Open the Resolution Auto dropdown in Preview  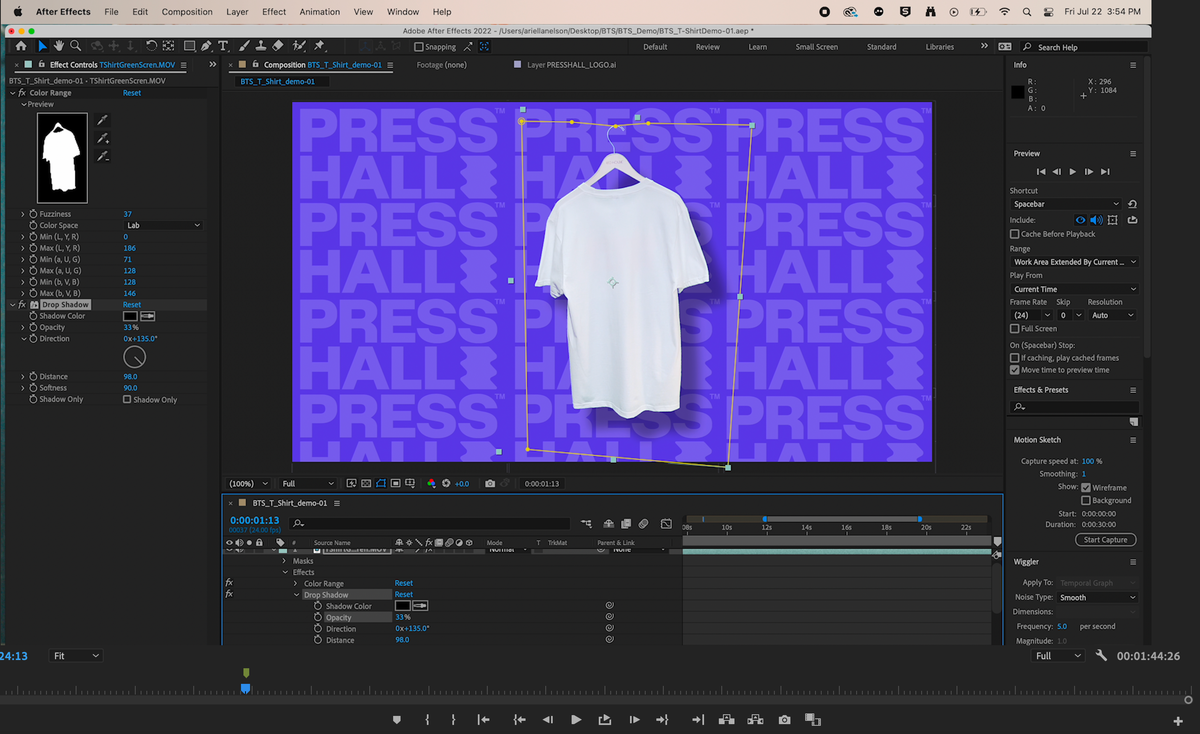(1112, 315)
